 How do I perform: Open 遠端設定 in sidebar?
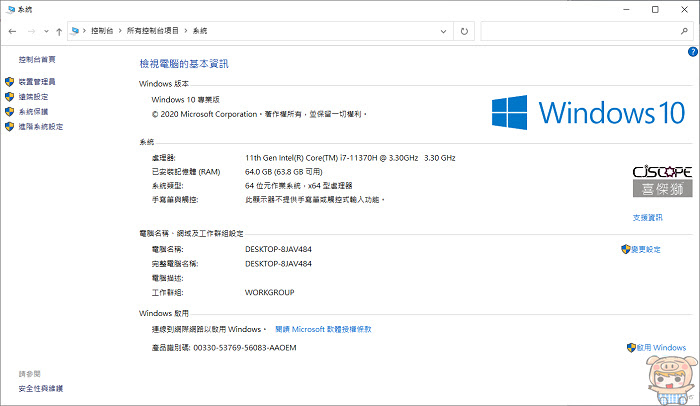(33, 97)
